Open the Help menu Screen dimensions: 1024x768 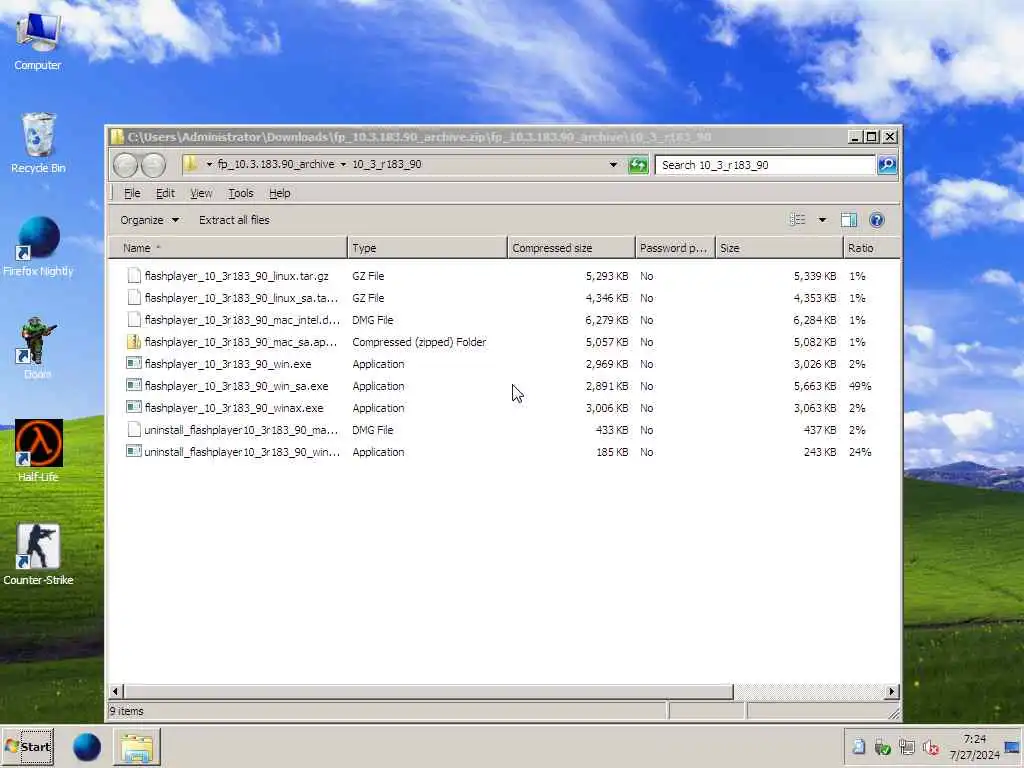pos(280,193)
